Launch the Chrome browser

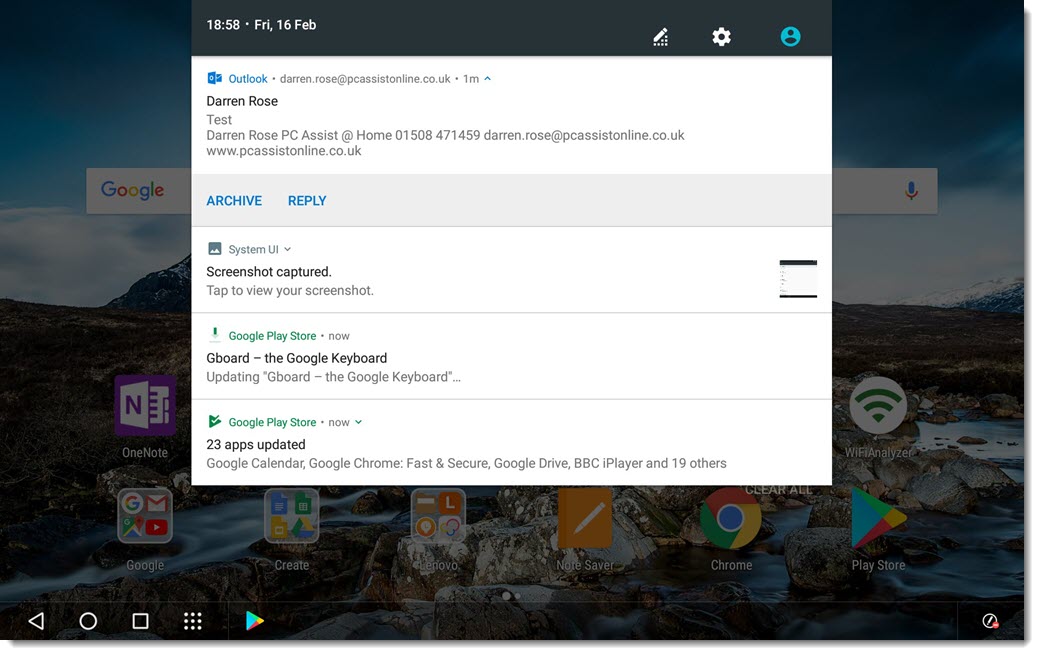tap(730, 517)
